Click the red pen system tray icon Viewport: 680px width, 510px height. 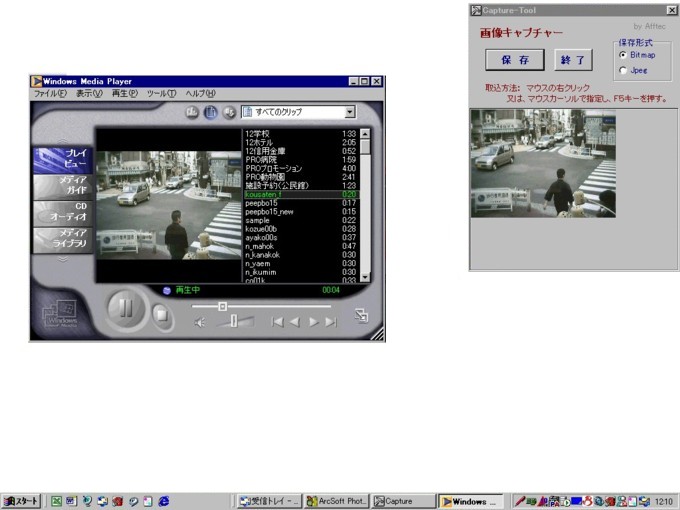[x=520, y=501]
